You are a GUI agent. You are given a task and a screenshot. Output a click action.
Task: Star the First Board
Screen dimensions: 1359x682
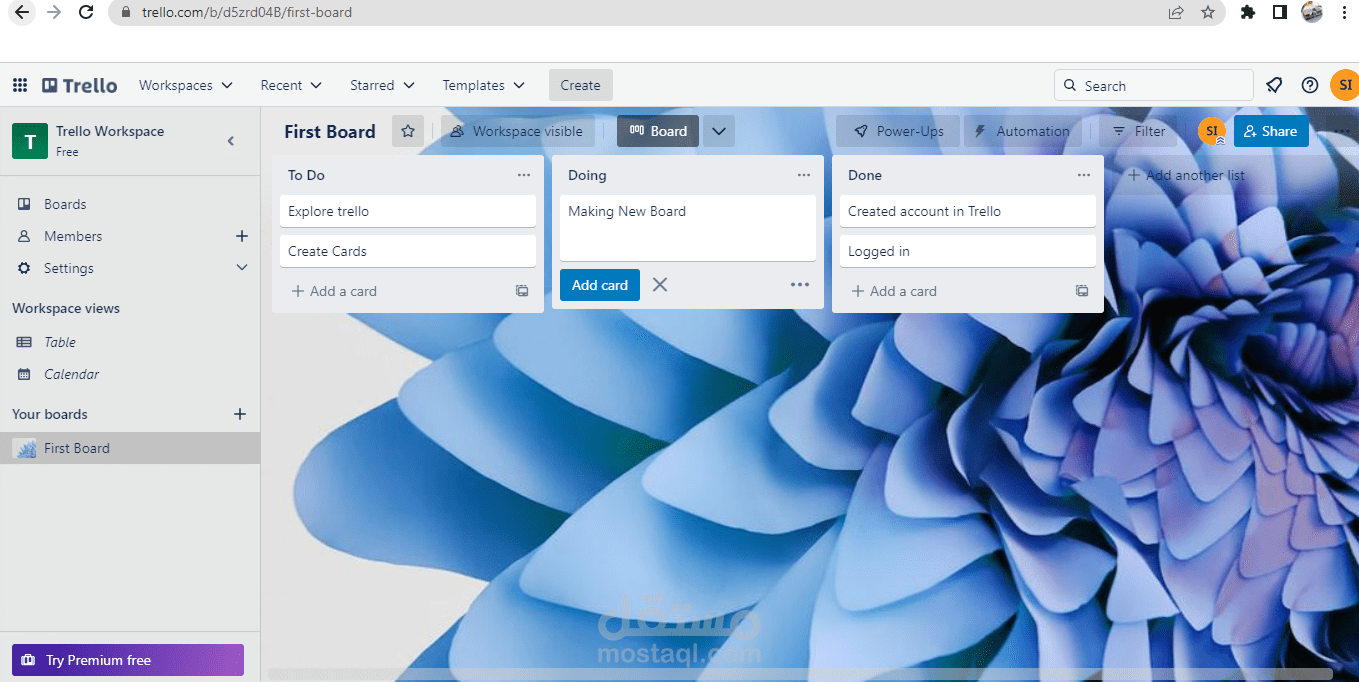(x=408, y=131)
